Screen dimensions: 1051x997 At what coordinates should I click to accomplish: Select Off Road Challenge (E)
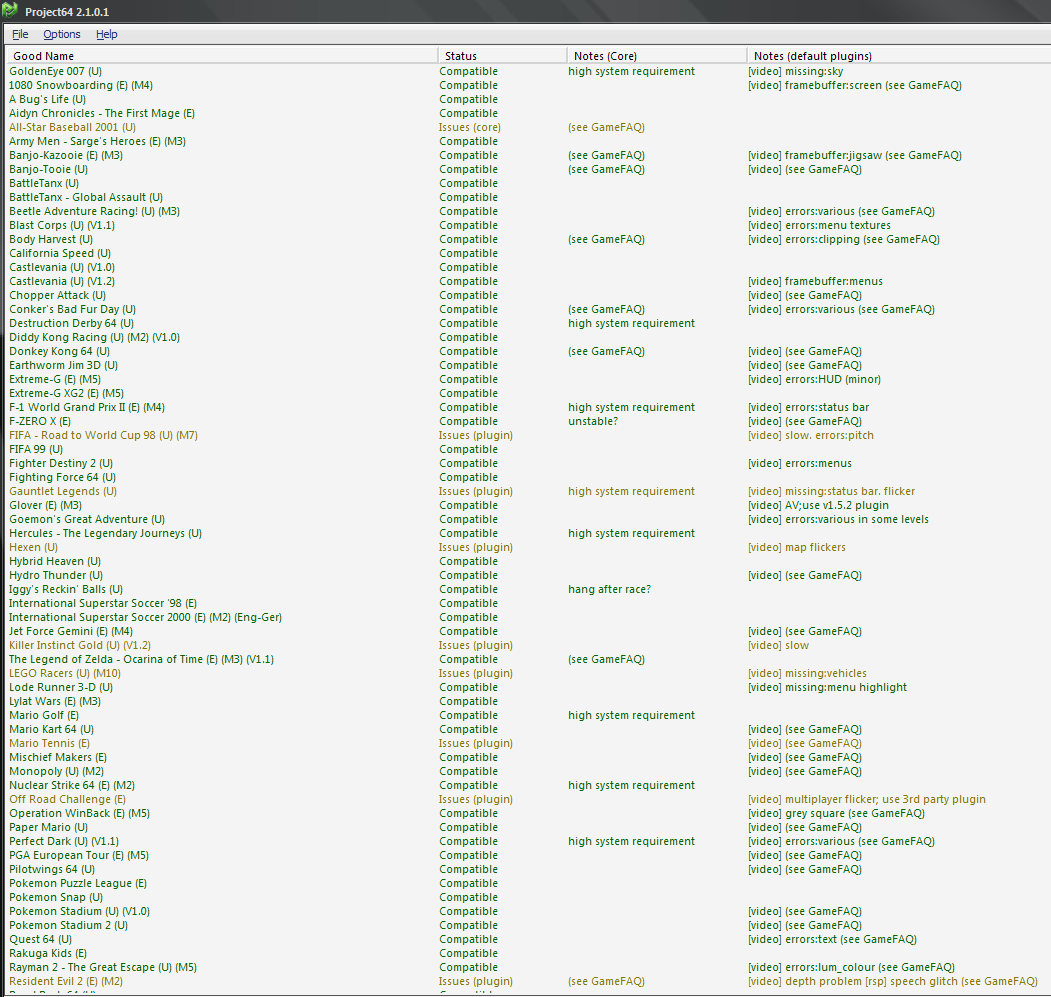67,799
